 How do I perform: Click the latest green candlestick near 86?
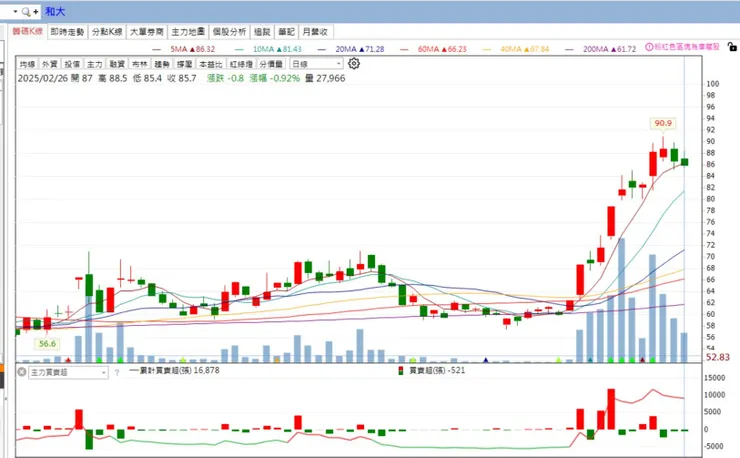point(684,162)
